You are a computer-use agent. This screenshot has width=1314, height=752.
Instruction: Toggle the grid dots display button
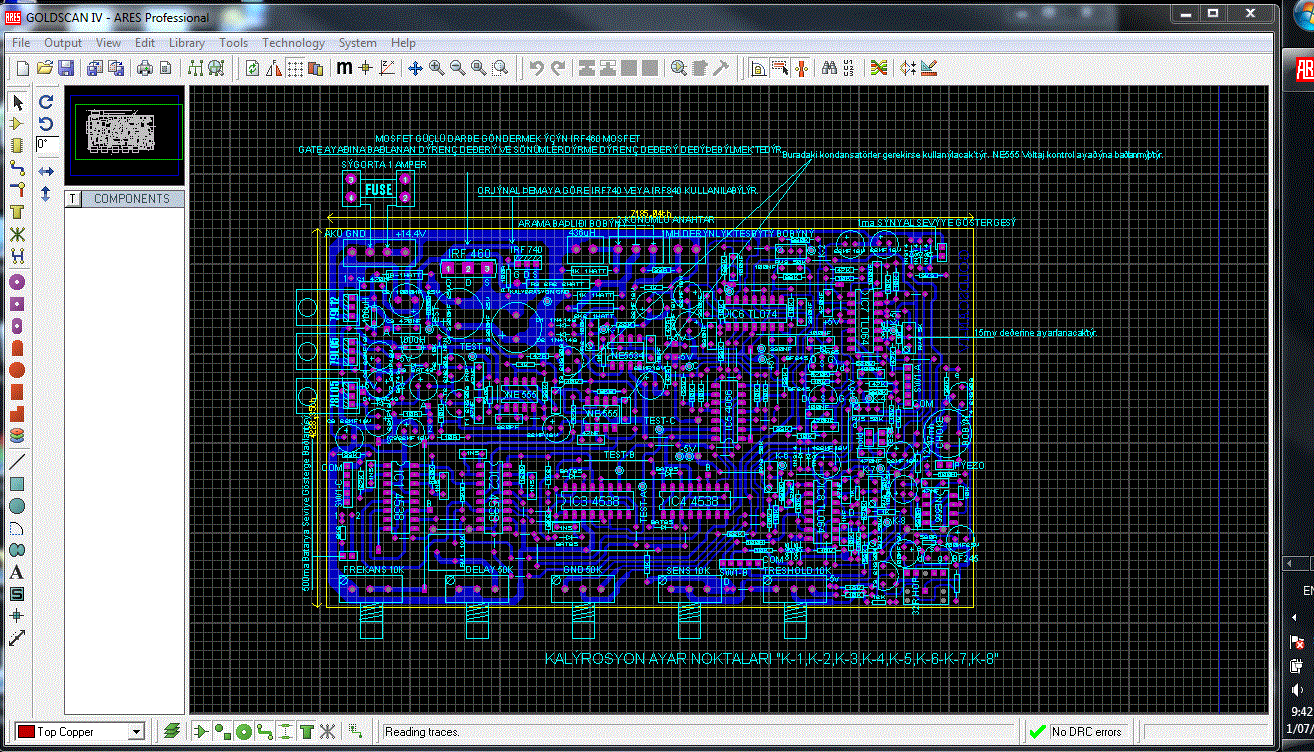tap(295, 68)
